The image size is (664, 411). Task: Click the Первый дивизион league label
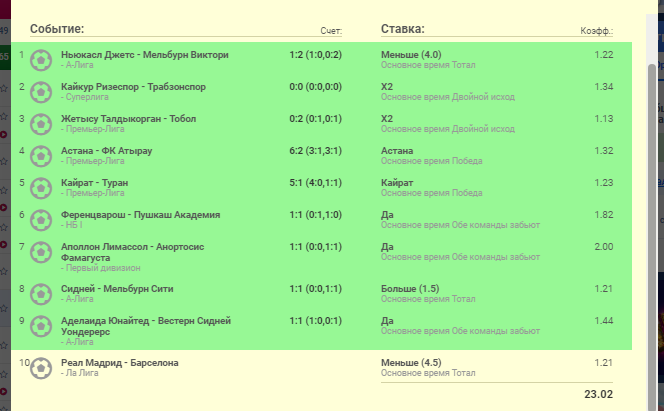coord(101,268)
